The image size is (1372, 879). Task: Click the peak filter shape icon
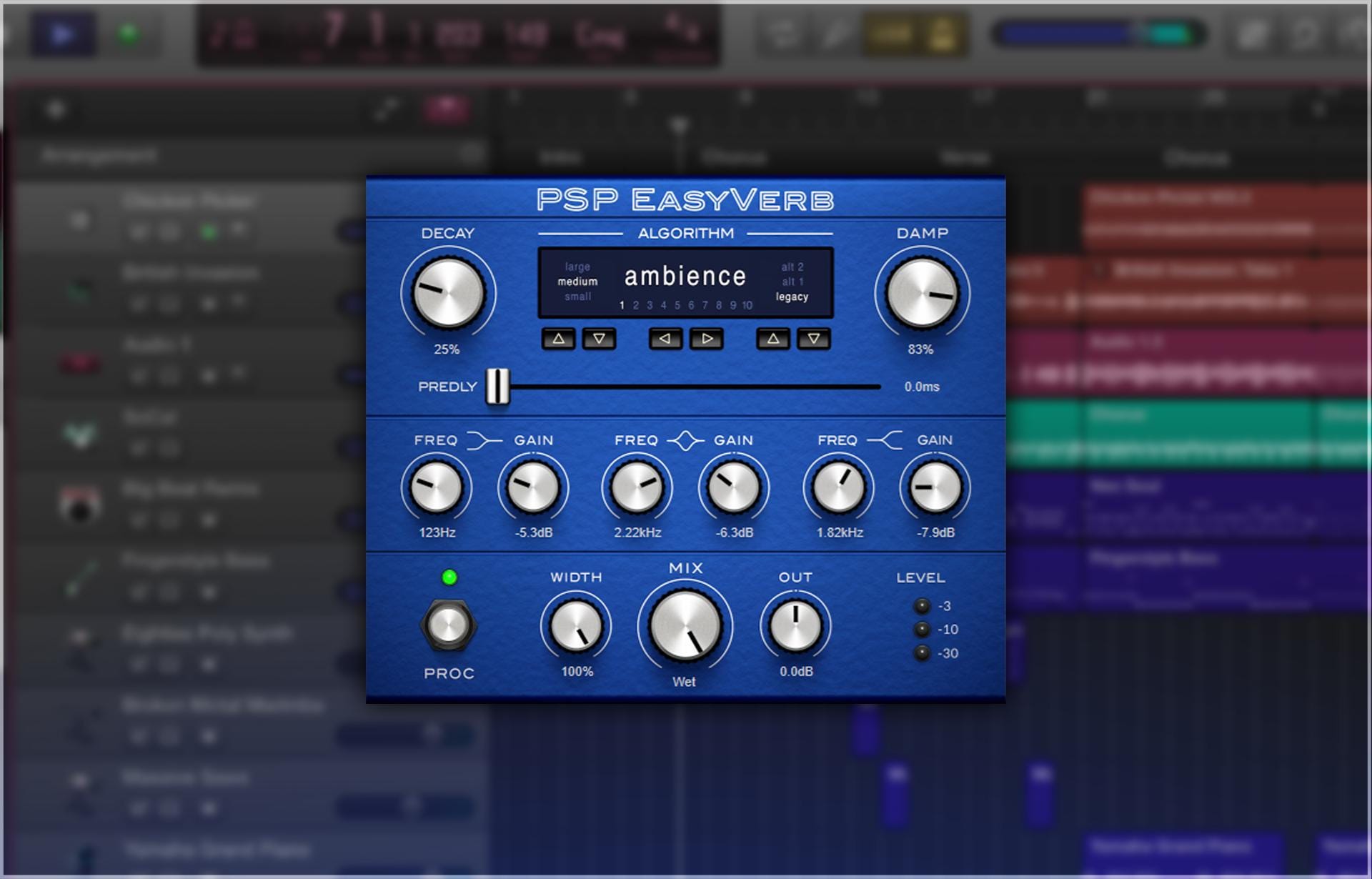pos(685,440)
